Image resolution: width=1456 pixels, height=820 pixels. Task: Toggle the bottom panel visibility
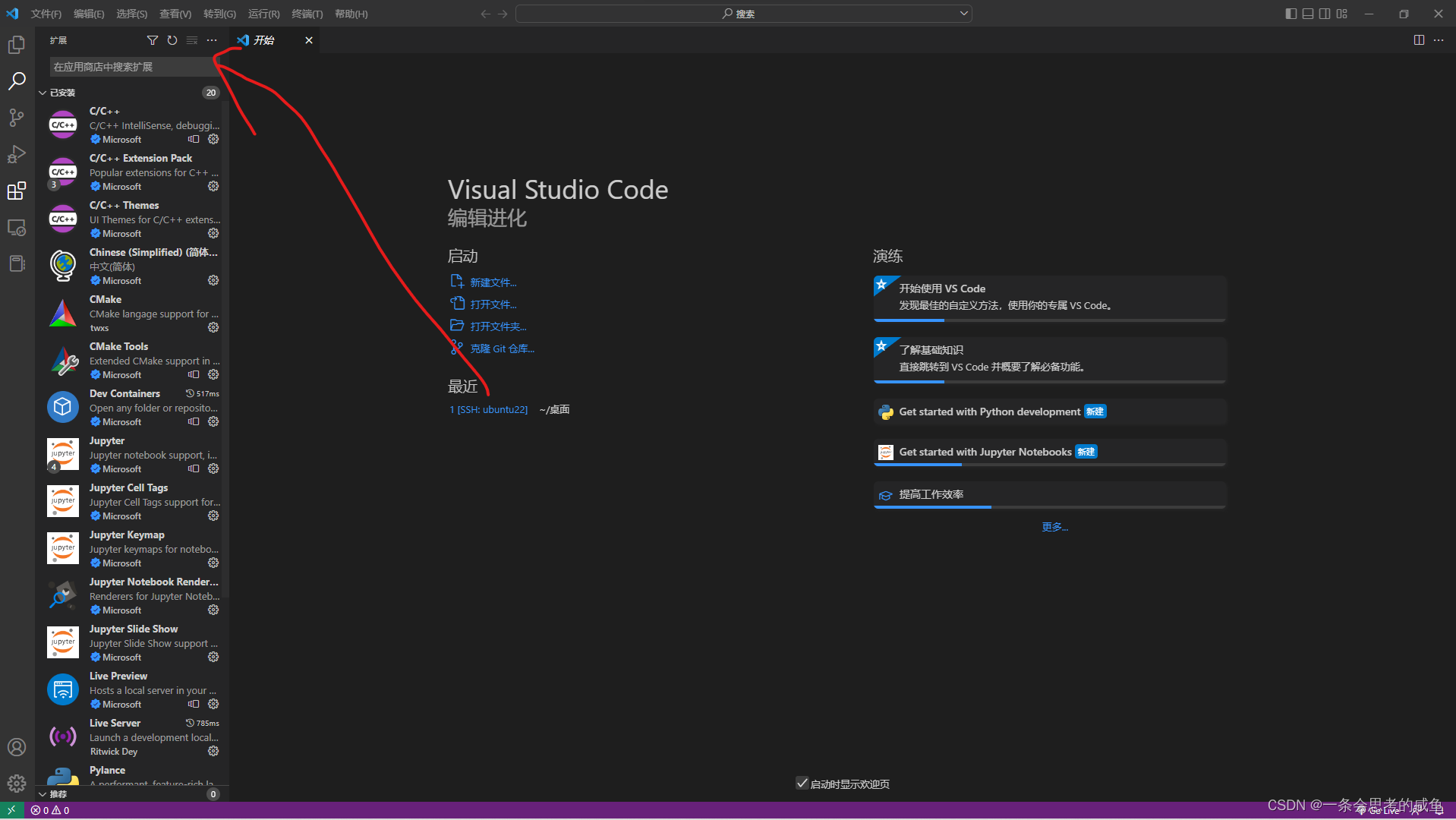tap(1308, 14)
